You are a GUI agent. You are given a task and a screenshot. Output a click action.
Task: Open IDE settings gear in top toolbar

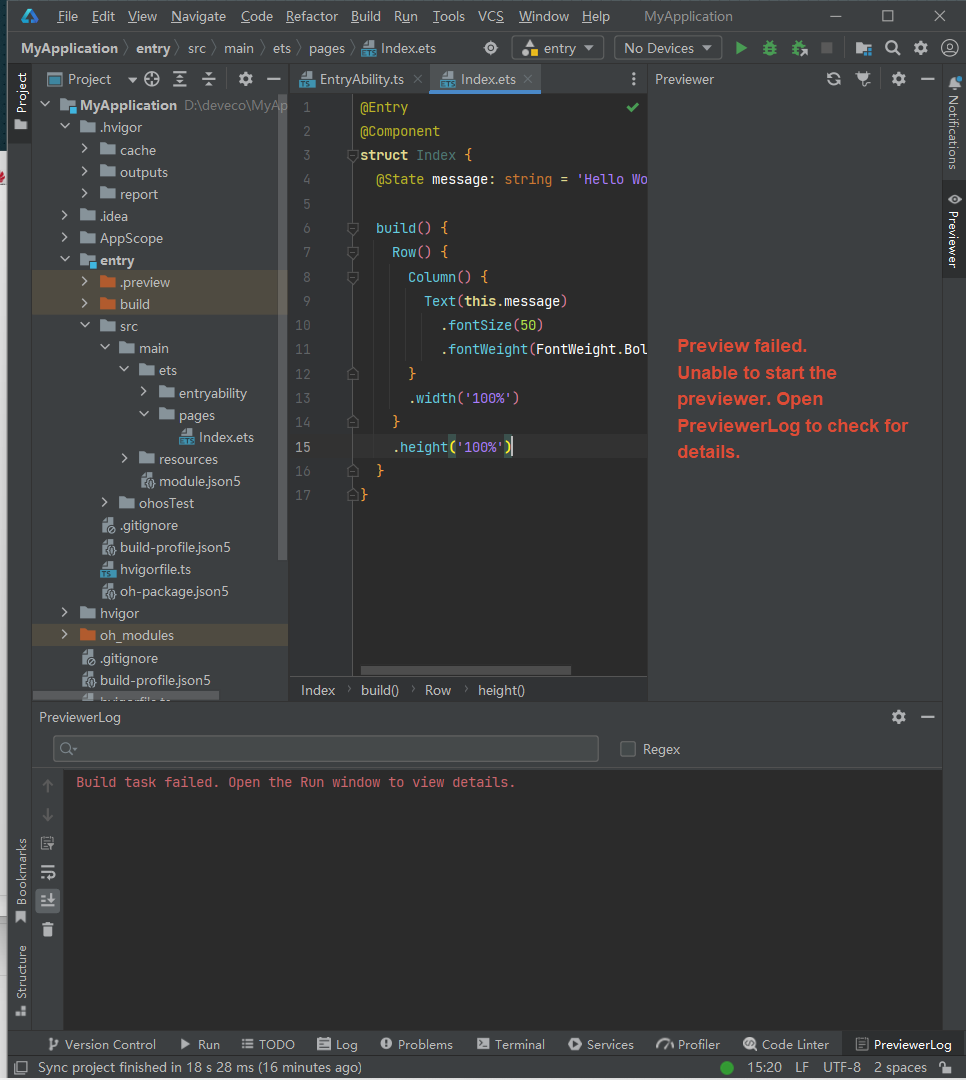(x=921, y=48)
